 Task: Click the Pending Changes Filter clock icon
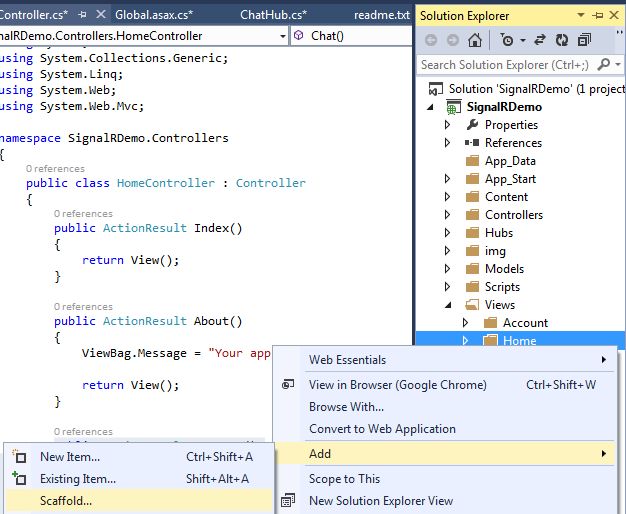(x=507, y=40)
